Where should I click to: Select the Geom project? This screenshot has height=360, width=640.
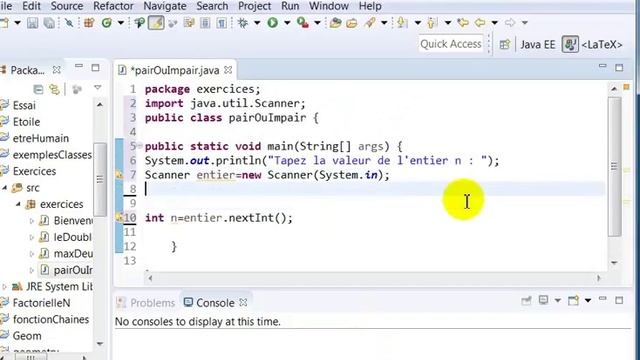[27, 336]
